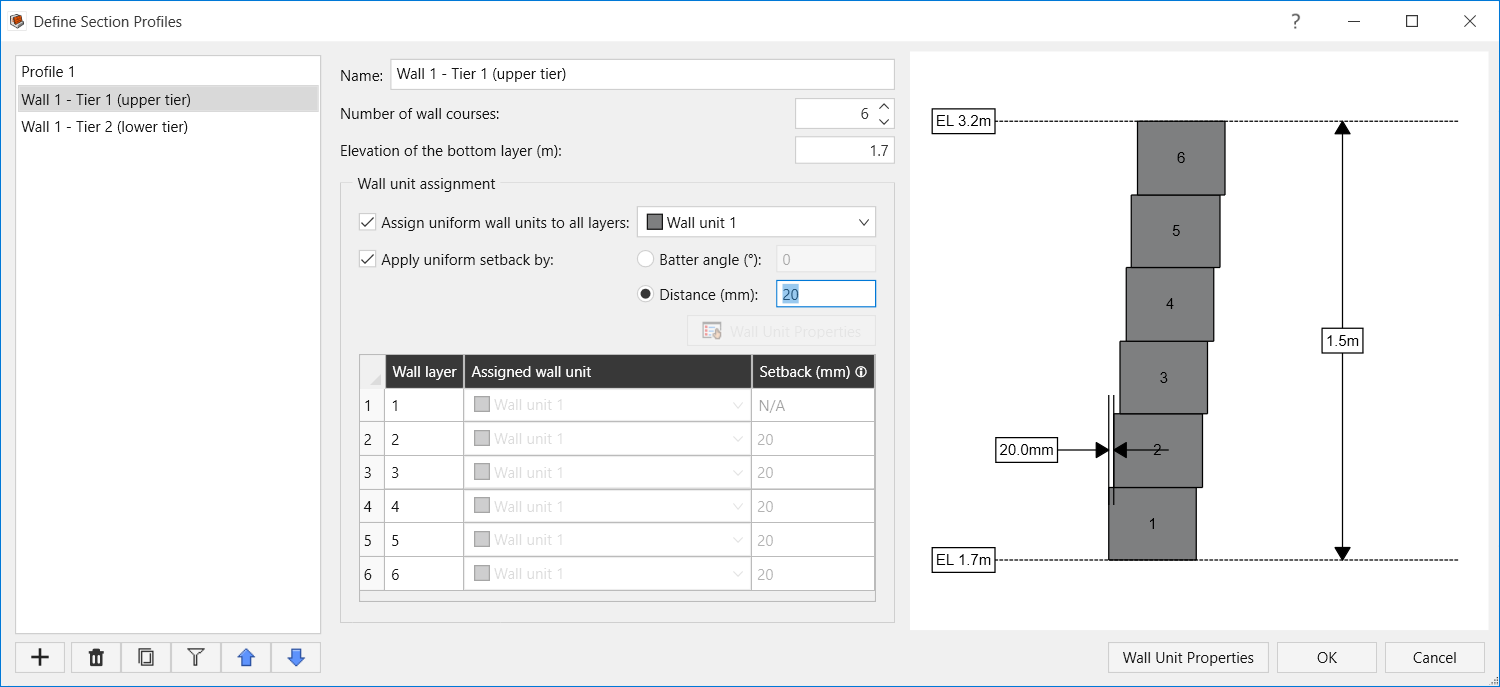The image size is (1500, 687).
Task: Duplicate the selected profile with copy icon
Action: 146,657
